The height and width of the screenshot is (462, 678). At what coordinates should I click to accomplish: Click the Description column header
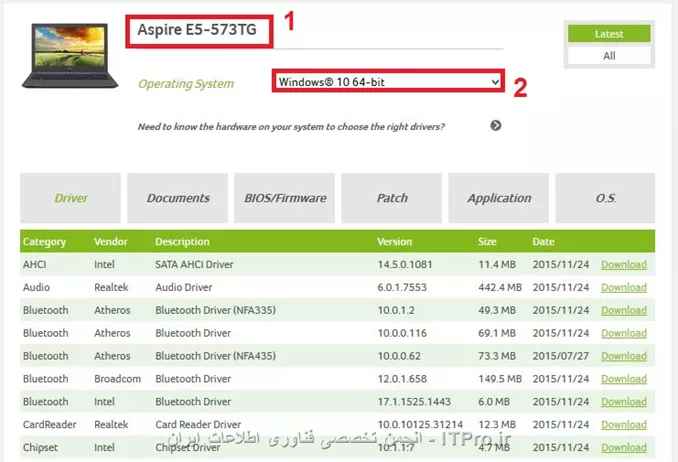tap(182, 242)
